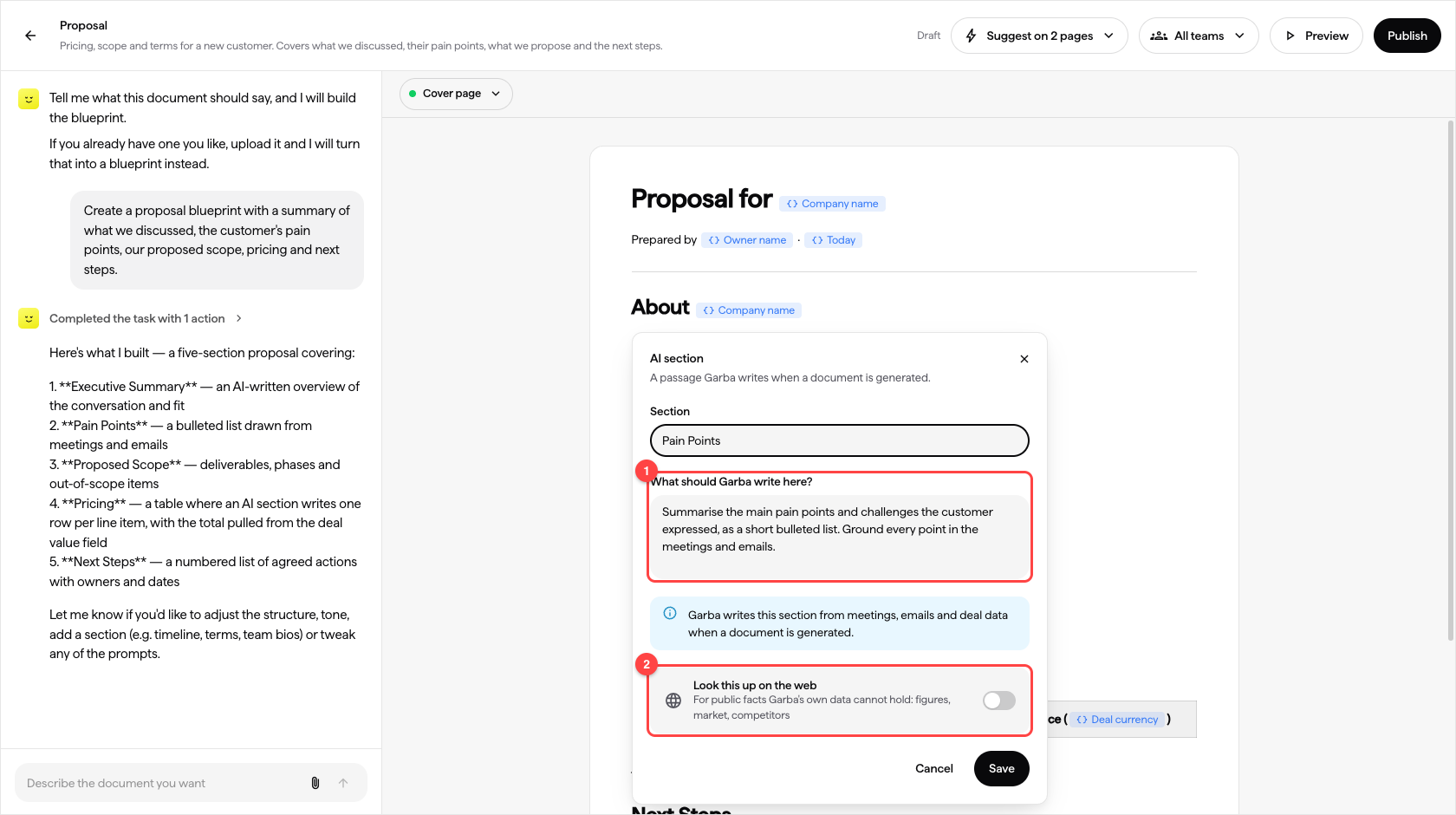Close the AI section dialog
Screen dimensions: 1456x815
1024,359
